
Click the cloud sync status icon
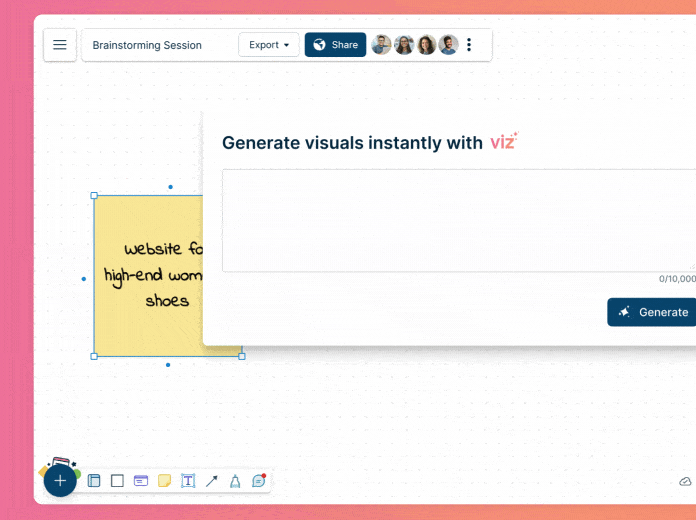coord(685,481)
